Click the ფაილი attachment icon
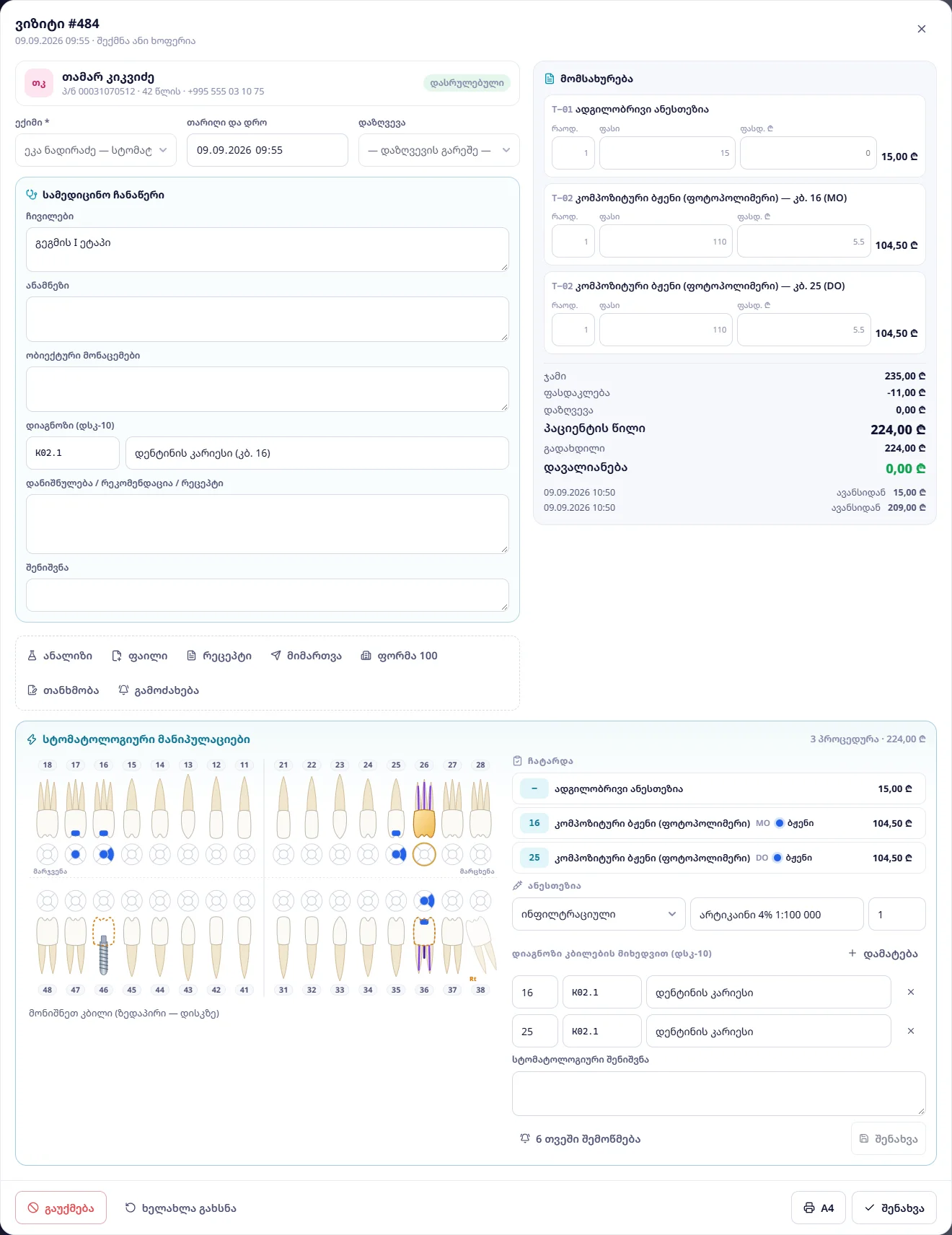Viewport: 952px width, 1235px height. (x=117, y=656)
